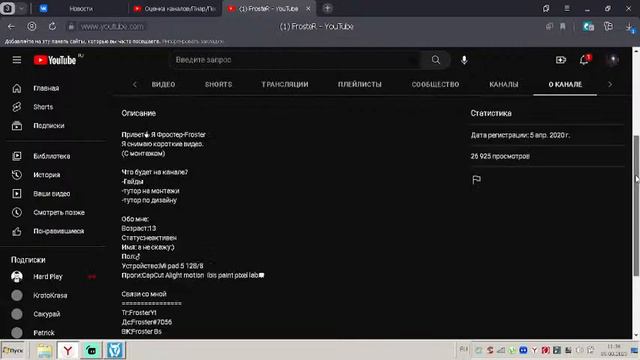This screenshot has width=640, height=360.
Task: Go to the YouTube logo home link
Action: coord(55,60)
